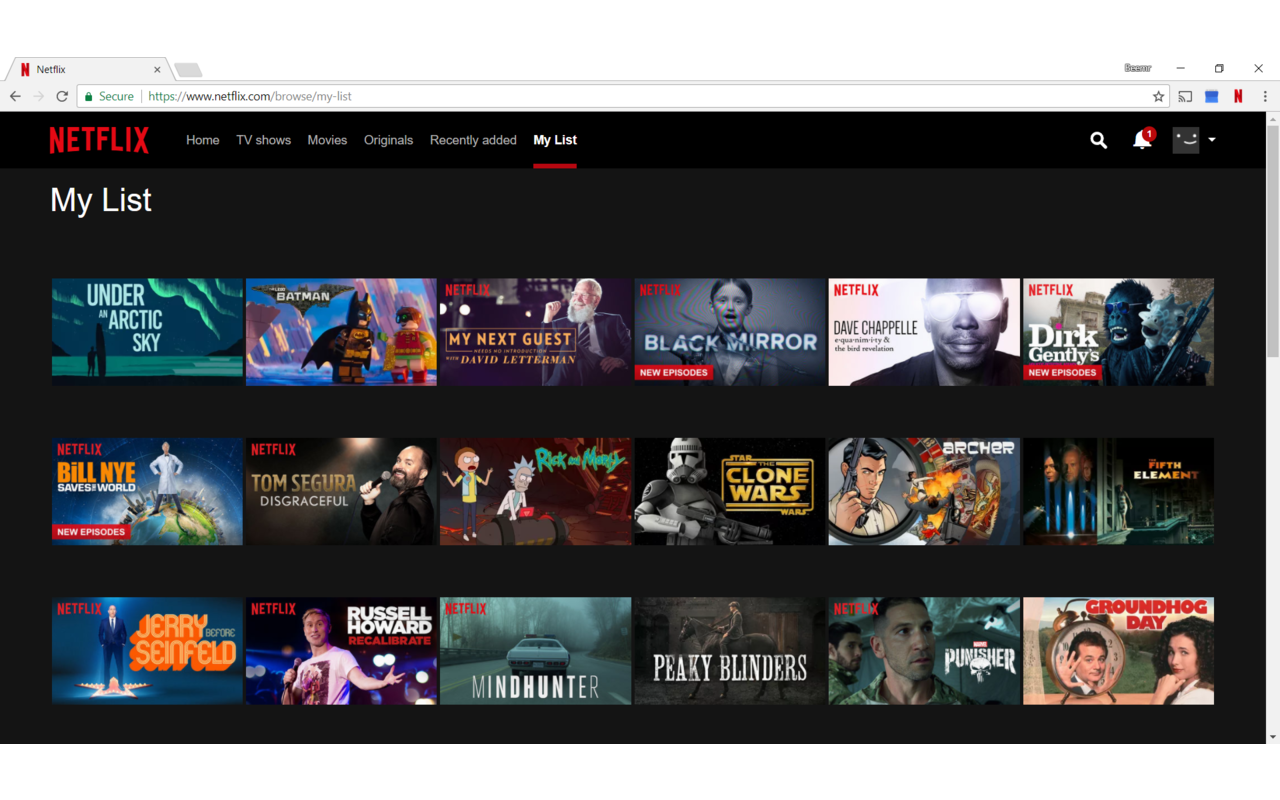Open Russell Howard Recalibrate thumbnail
1280x800 pixels.
coord(341,651)
